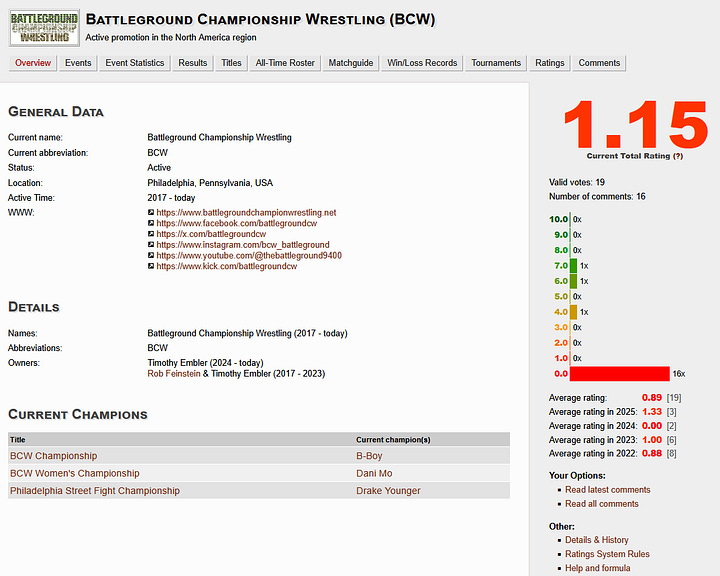This screenshot has width=720, height=576.
Task: View the Tournaments tab
Action: (x=496, y=63)
